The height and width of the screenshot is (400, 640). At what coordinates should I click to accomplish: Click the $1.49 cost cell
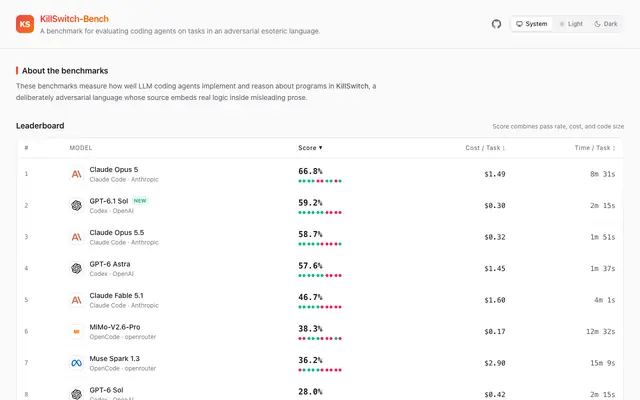click(x=495, y=174)
